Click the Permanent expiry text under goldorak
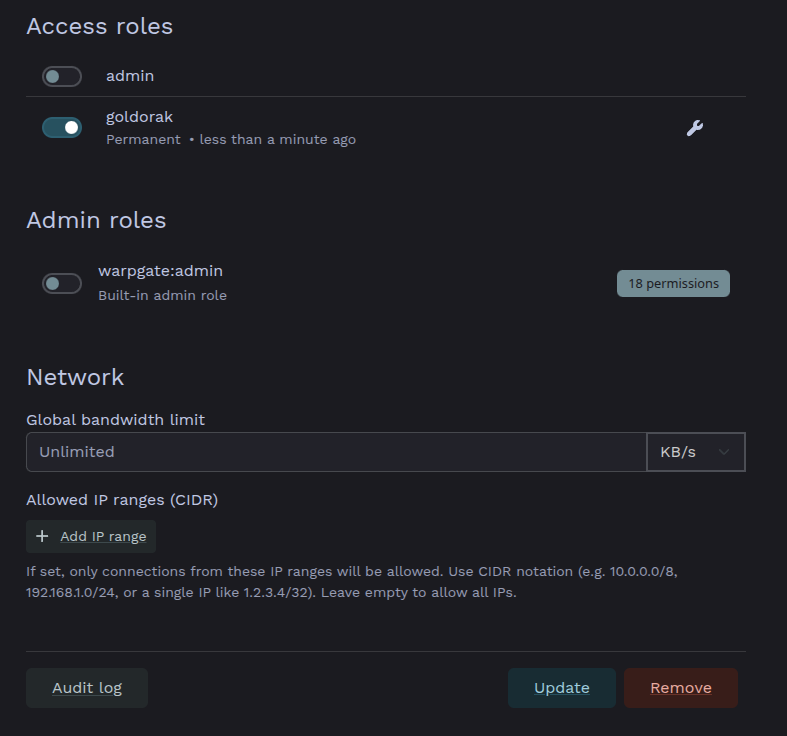This screenshot has height=736, width=787. point(144,140)
